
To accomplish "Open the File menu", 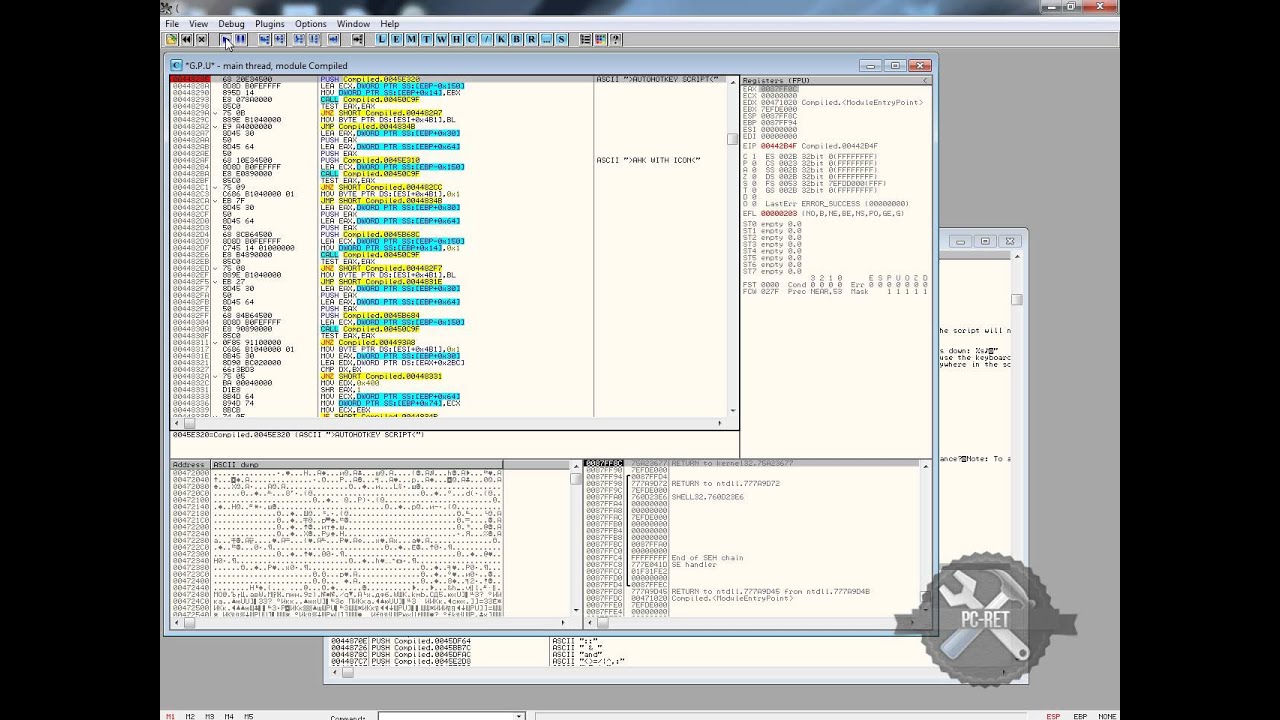I will pos(172,23).
